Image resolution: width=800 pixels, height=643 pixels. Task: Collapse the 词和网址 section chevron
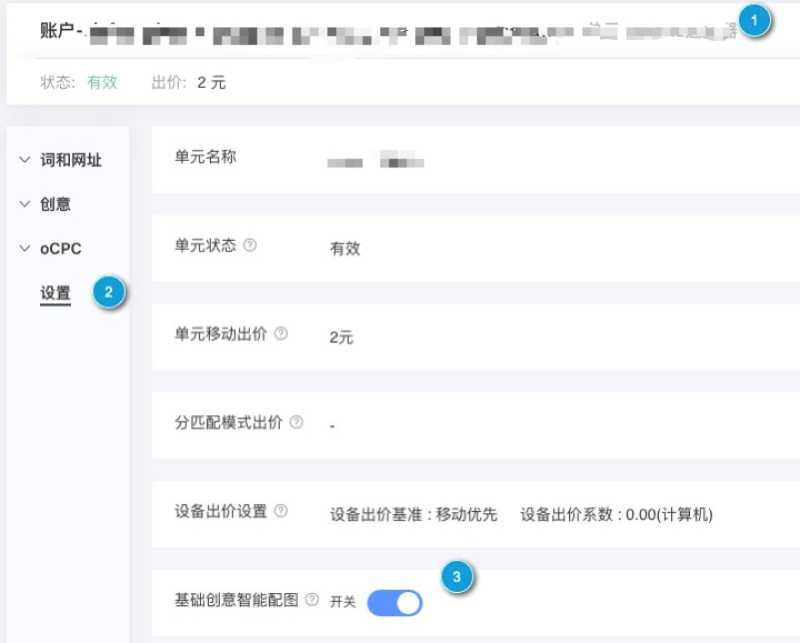click(23, 159)
